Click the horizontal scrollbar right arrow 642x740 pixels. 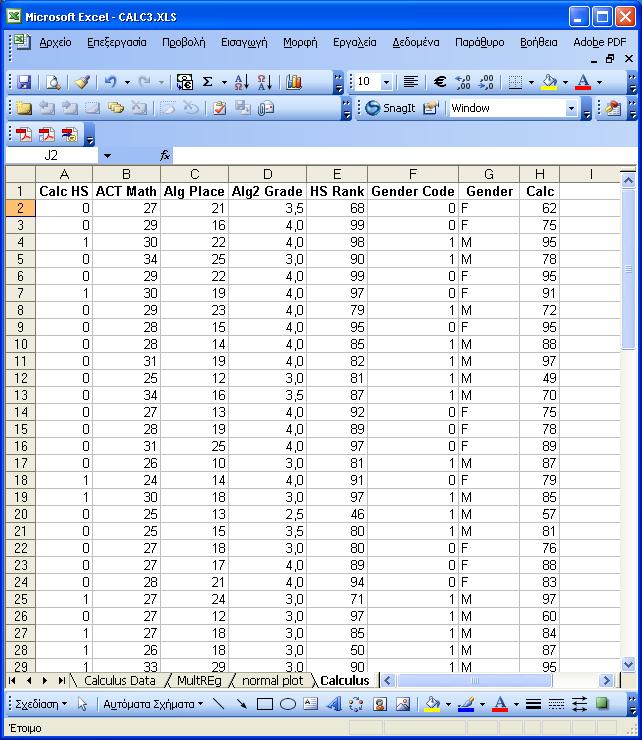(x=606, y=681)
